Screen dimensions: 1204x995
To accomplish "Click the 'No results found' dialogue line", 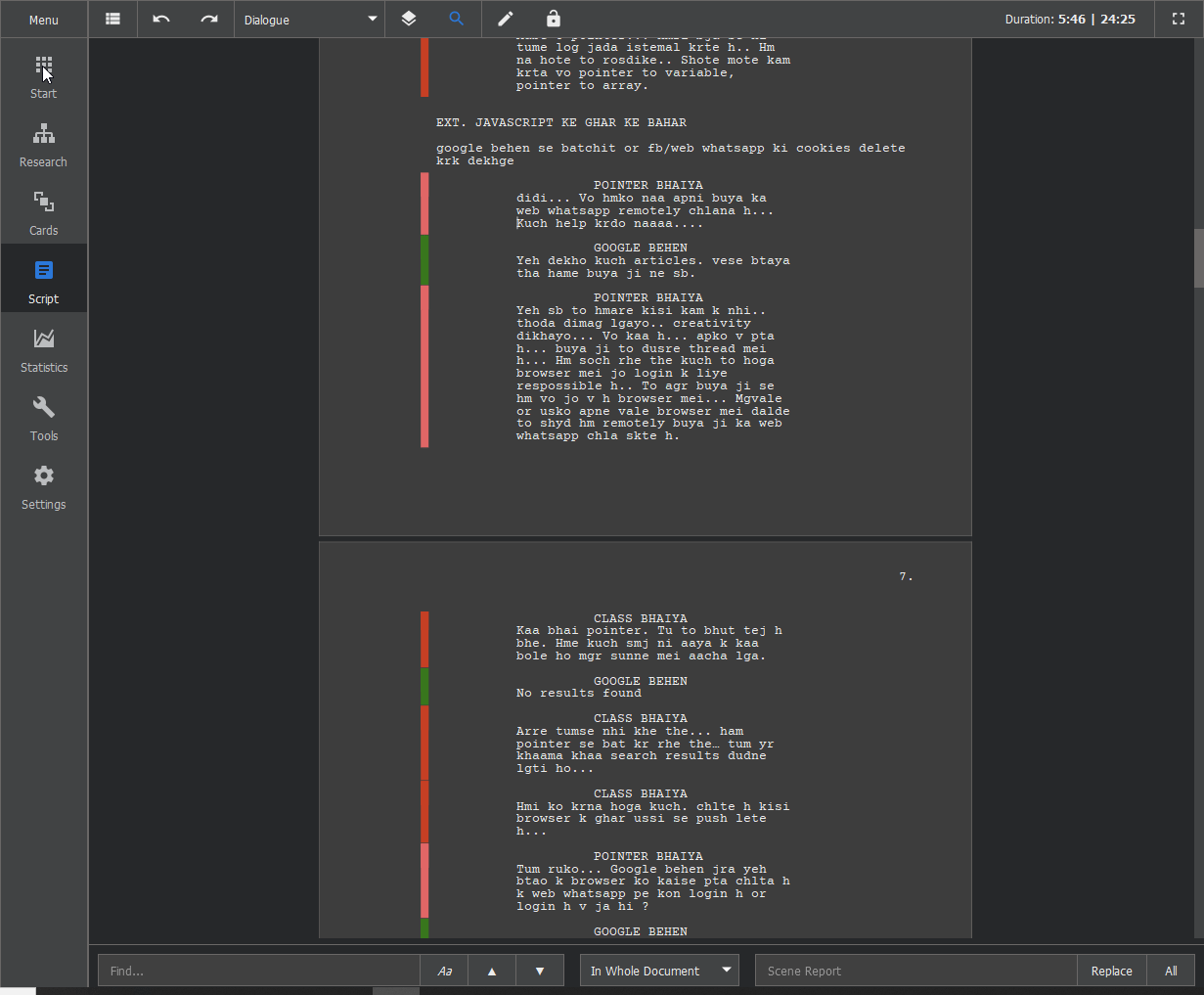I will point(579,693).
